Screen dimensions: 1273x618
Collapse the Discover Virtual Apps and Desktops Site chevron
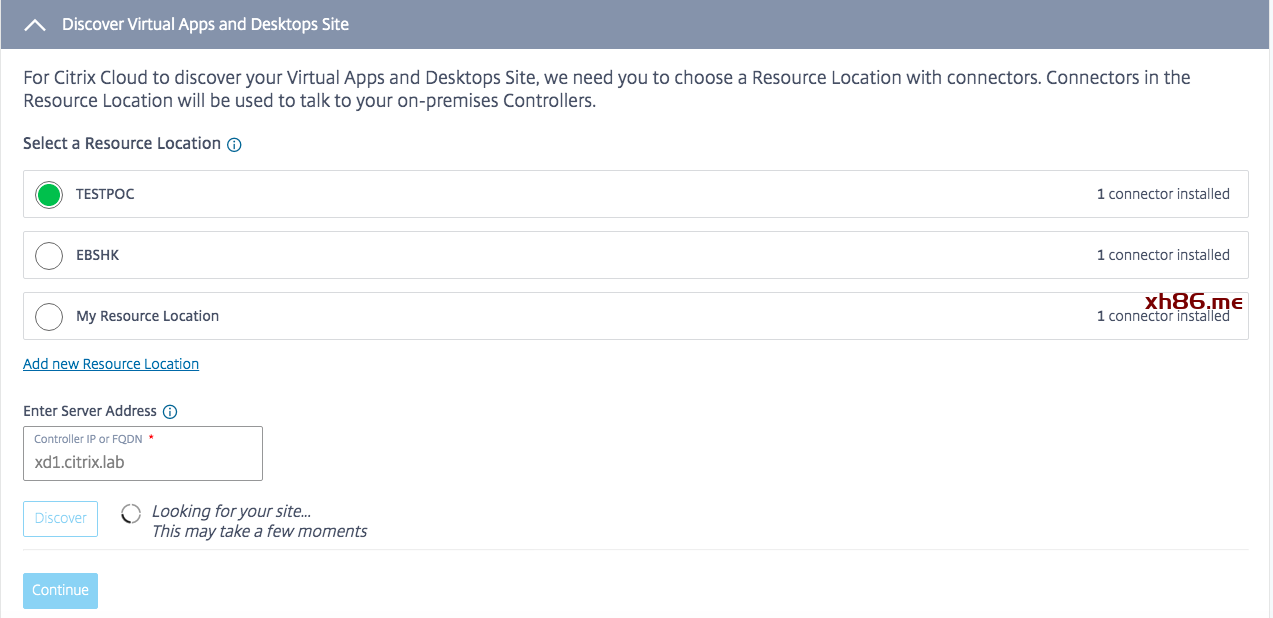[x=35, y=25]
